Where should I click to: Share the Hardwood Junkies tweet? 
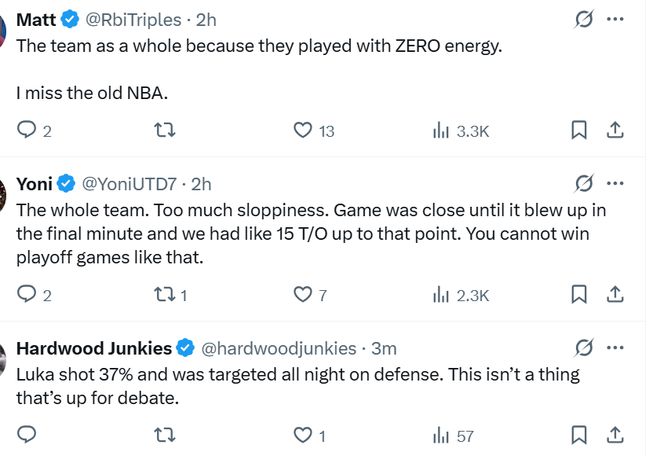click(616, 435)
